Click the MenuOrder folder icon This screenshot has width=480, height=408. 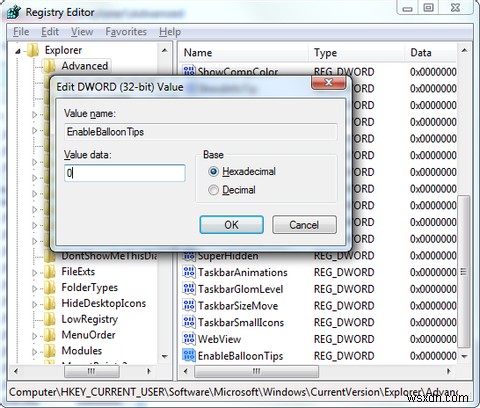tap(49, 335)
